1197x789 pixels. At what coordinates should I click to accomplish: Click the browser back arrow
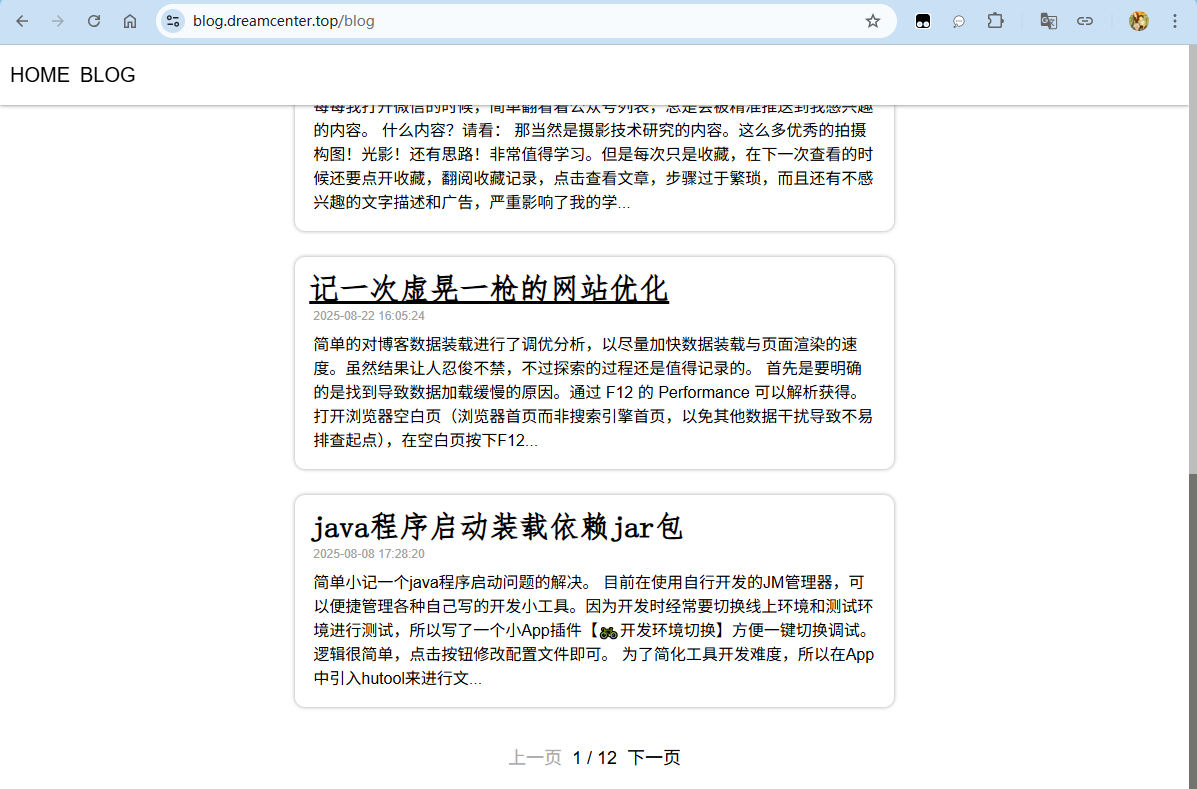22,21
